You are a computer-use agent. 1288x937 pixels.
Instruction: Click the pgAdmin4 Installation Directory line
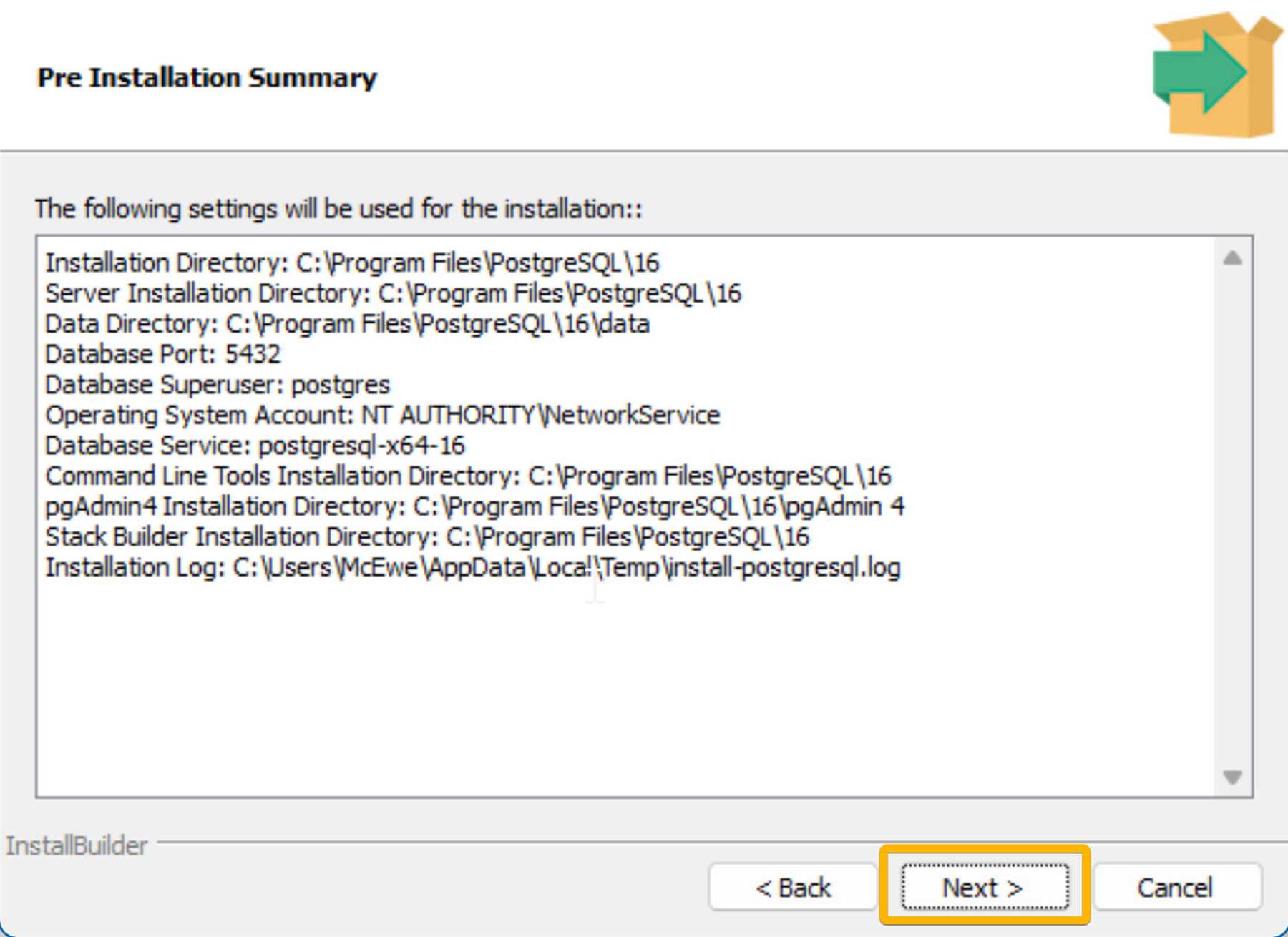tap(475, 506)
